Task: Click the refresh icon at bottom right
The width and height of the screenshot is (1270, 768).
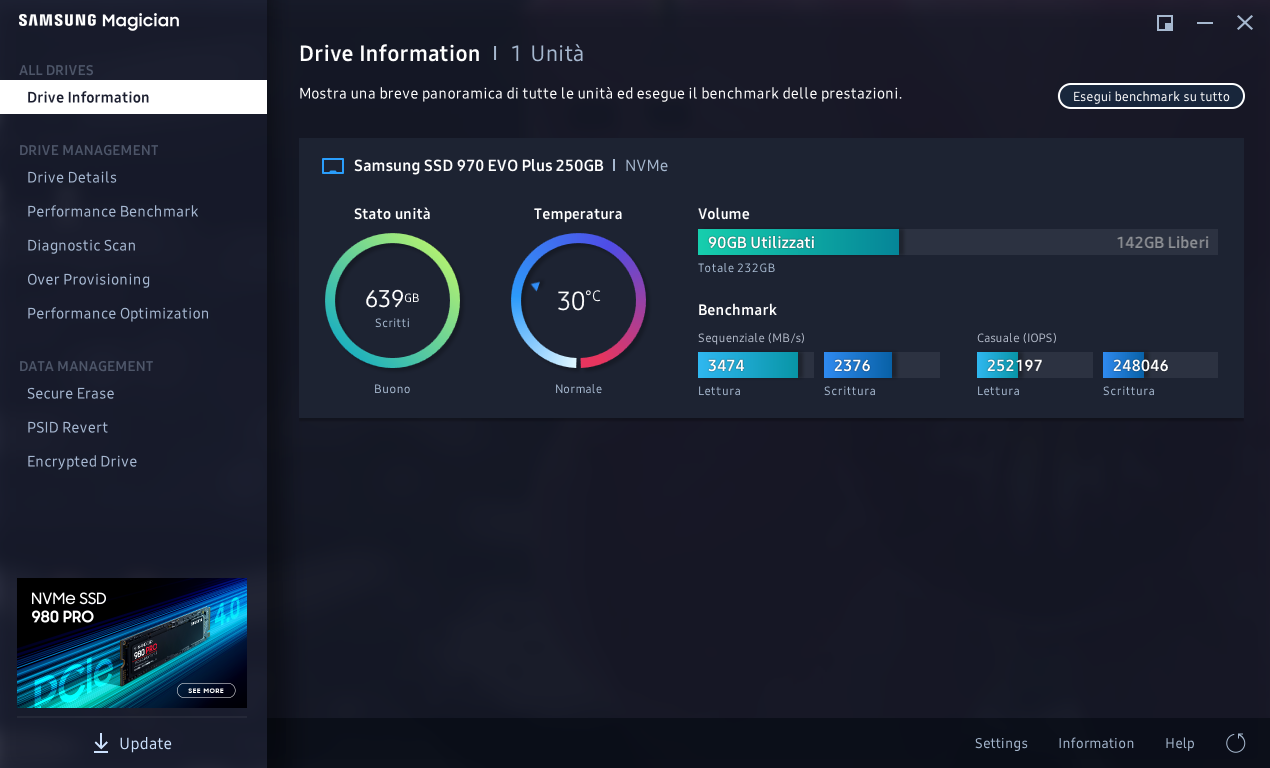Action: pyautogui.click(x=1236, y=743)
